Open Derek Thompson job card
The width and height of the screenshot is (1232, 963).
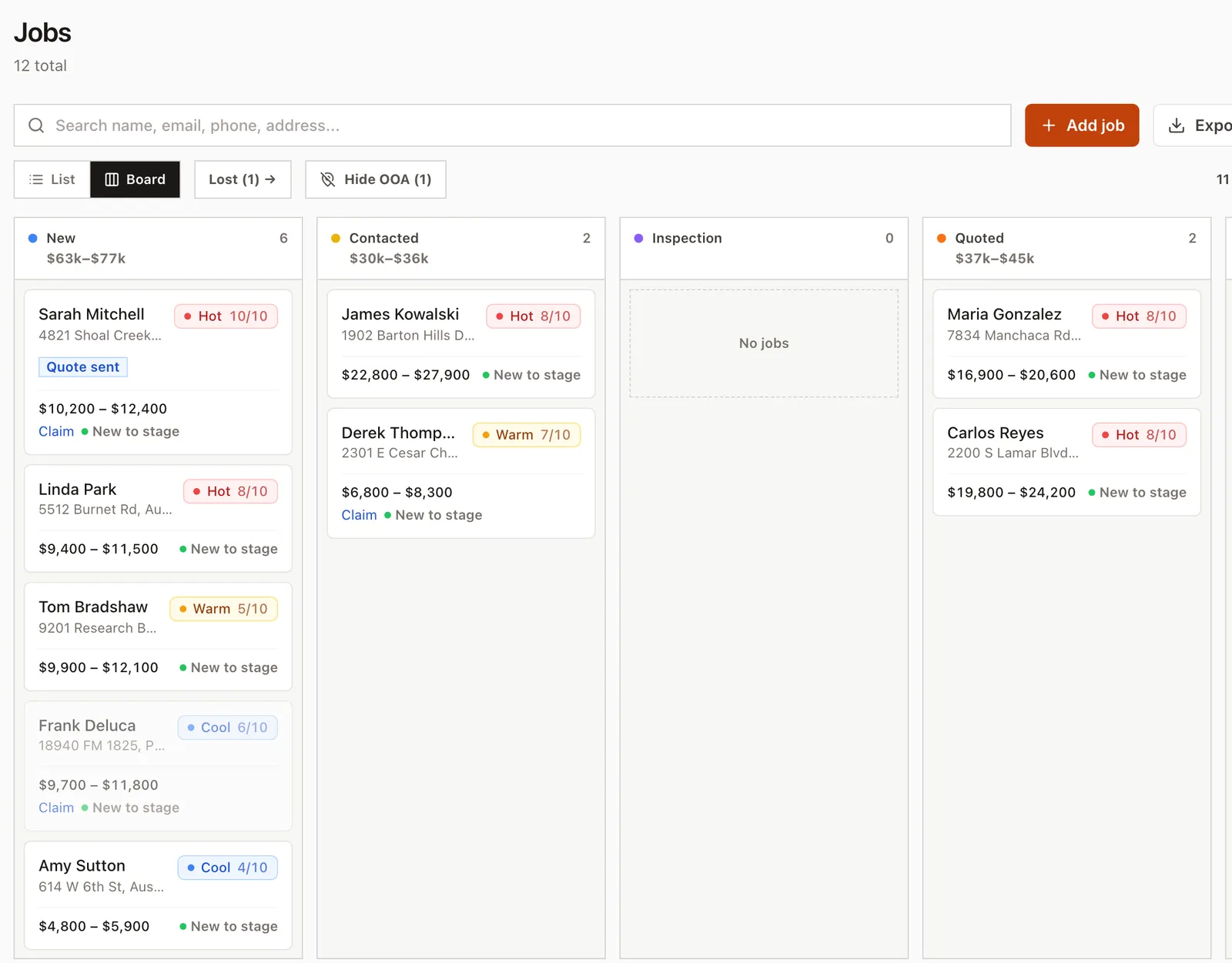tap(460, 473)
